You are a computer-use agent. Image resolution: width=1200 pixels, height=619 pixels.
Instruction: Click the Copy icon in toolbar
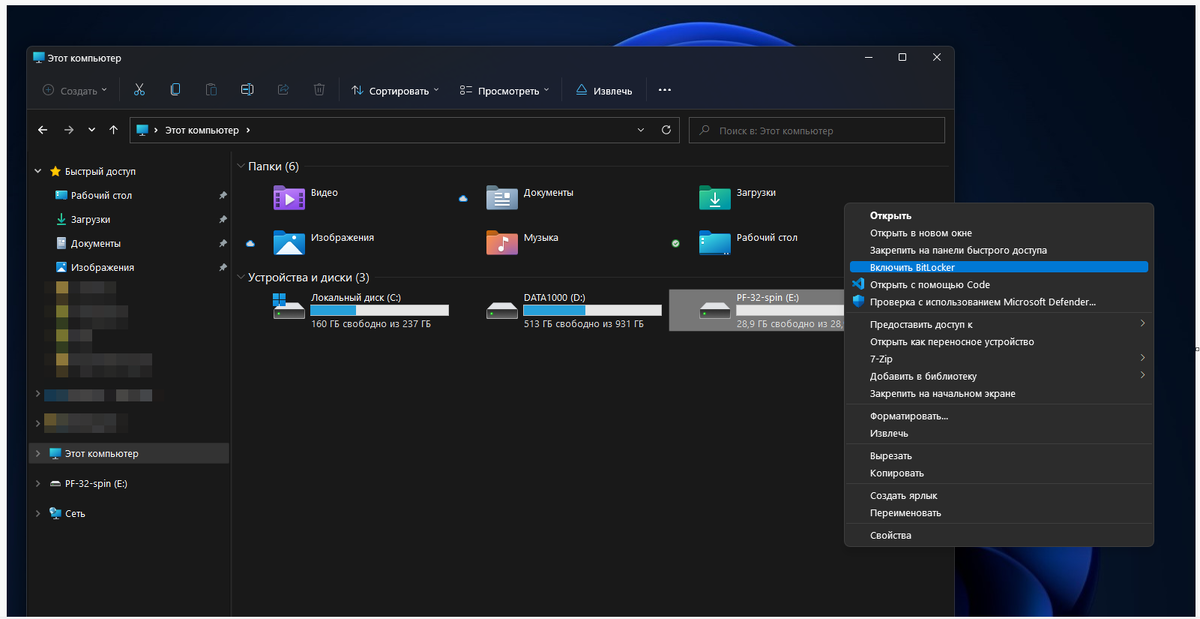click(x=175, y=90)
